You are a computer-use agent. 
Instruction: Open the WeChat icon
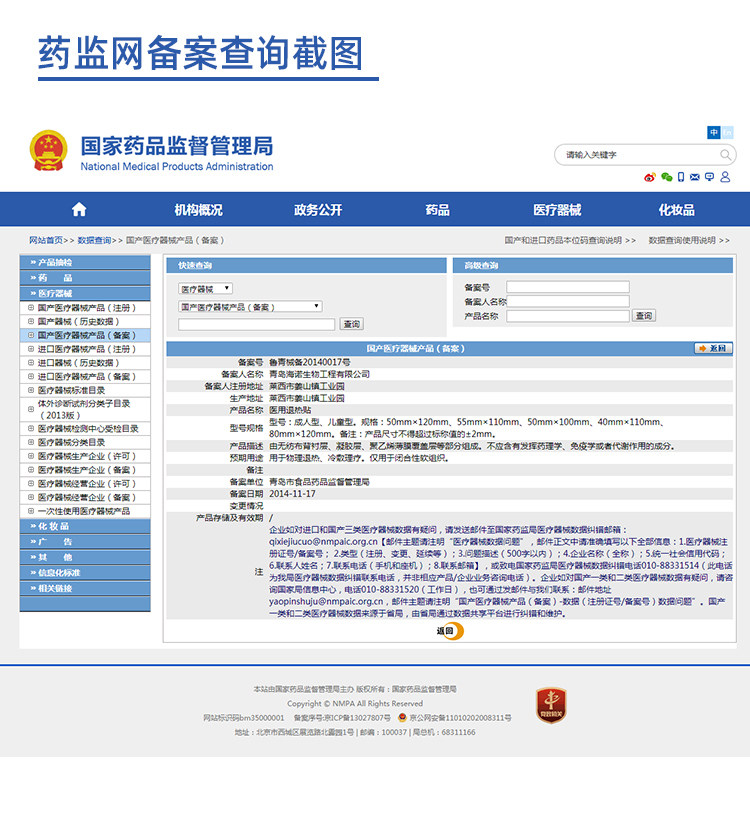pos(666,177)
